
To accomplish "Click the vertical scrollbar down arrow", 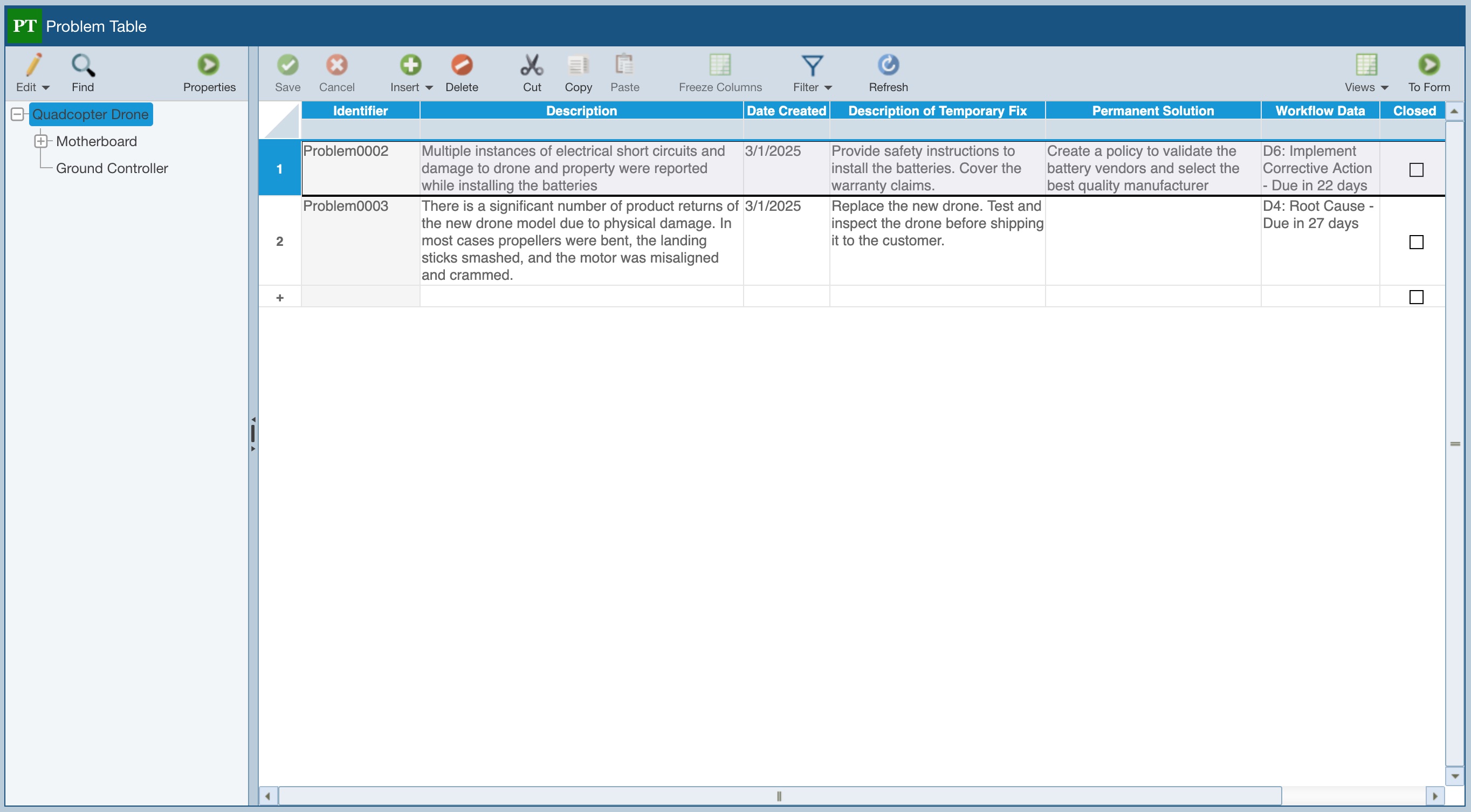I will (1454, 776).
